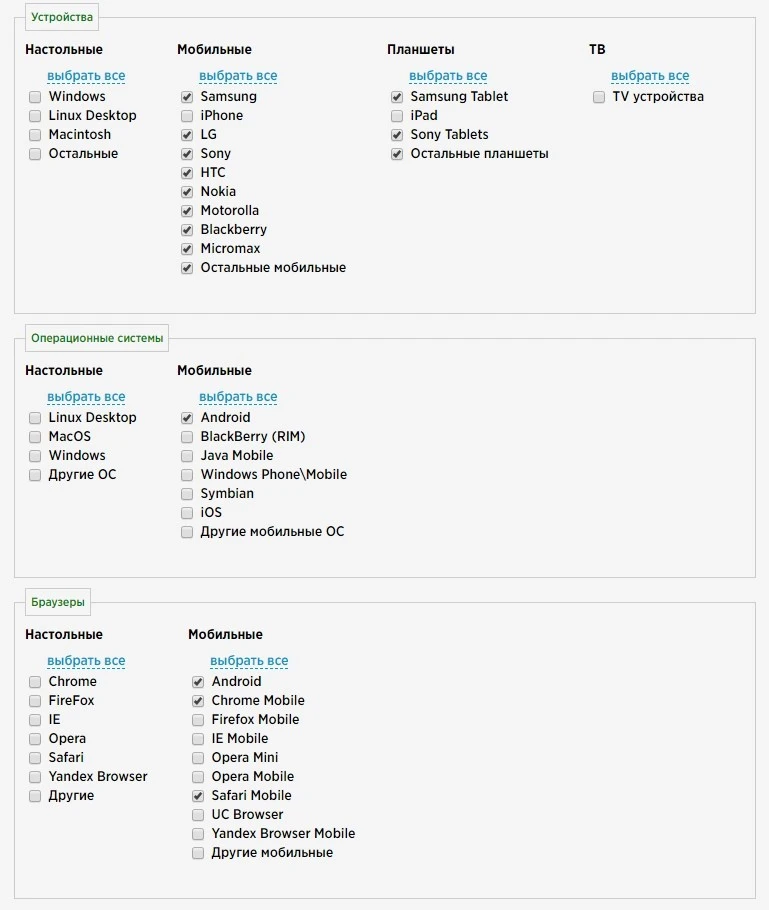Check the Windows desktop device checkbox
The height and width of the screenshot is (910, 769).
[35, 97]
